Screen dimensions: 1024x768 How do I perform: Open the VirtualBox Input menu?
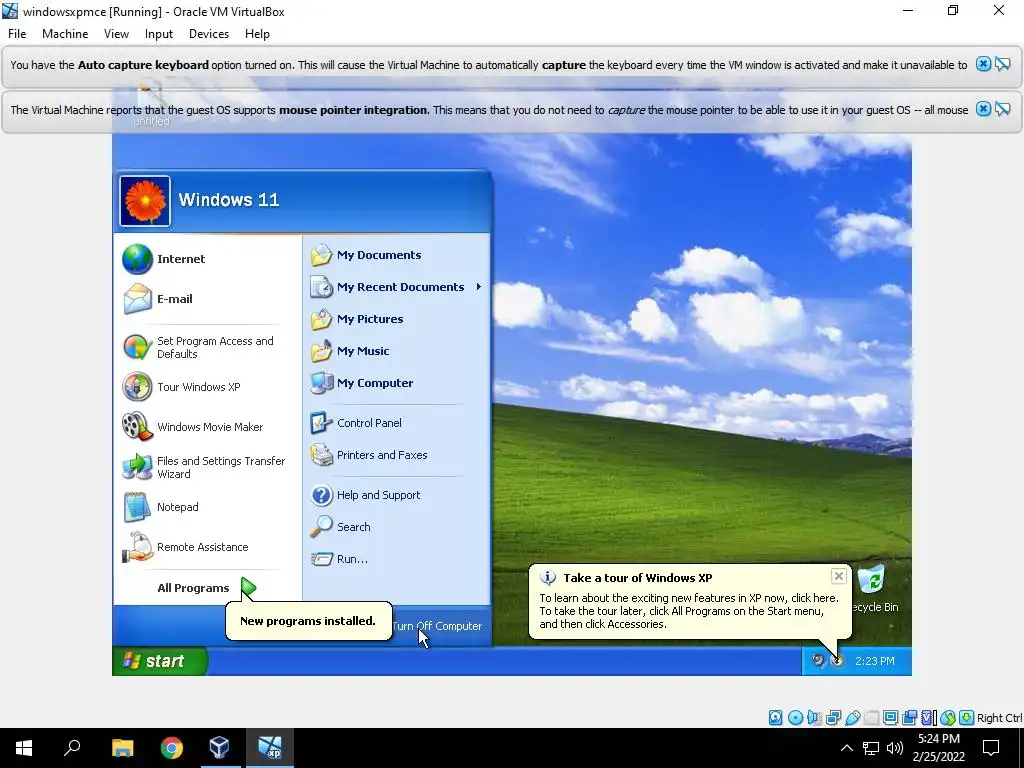159,34
